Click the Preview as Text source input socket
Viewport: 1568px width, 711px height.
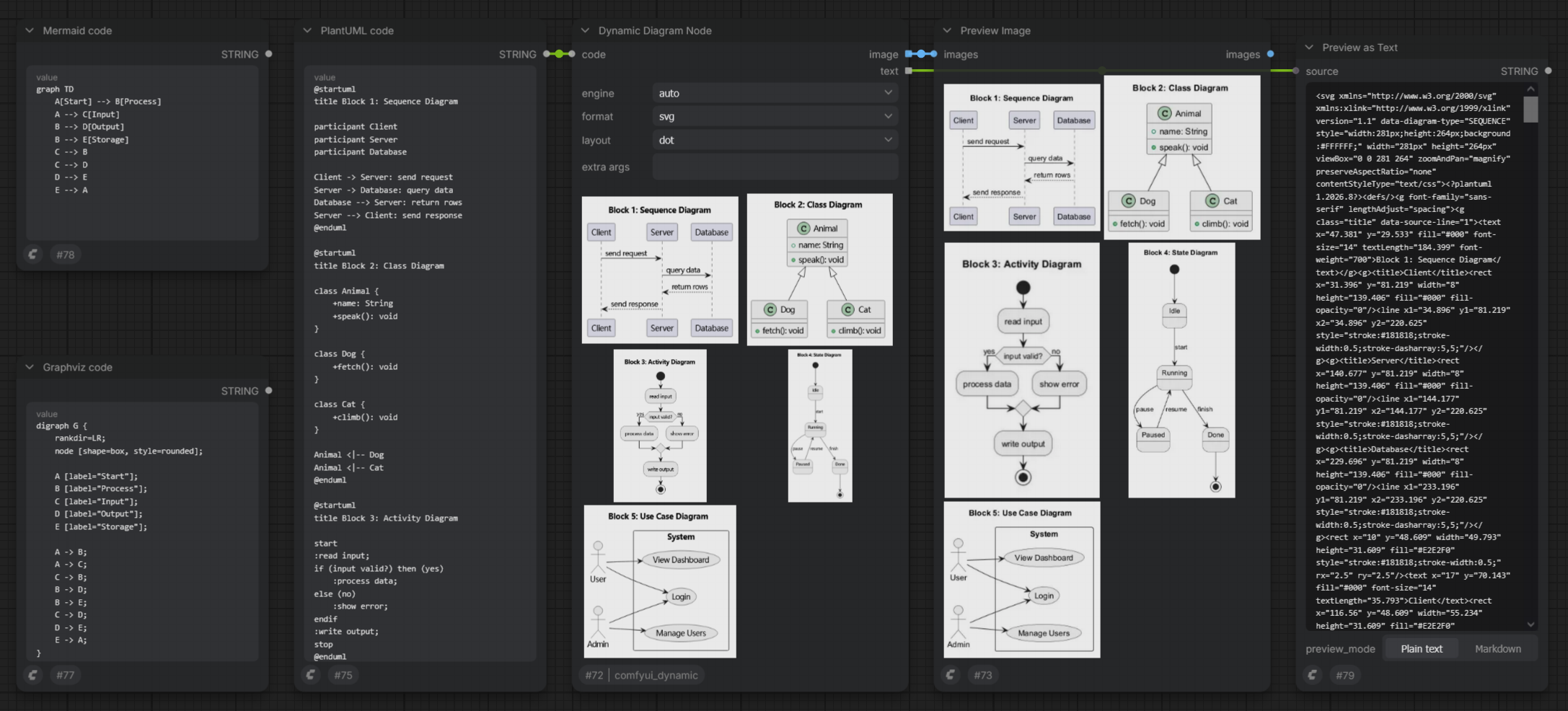1296,71
